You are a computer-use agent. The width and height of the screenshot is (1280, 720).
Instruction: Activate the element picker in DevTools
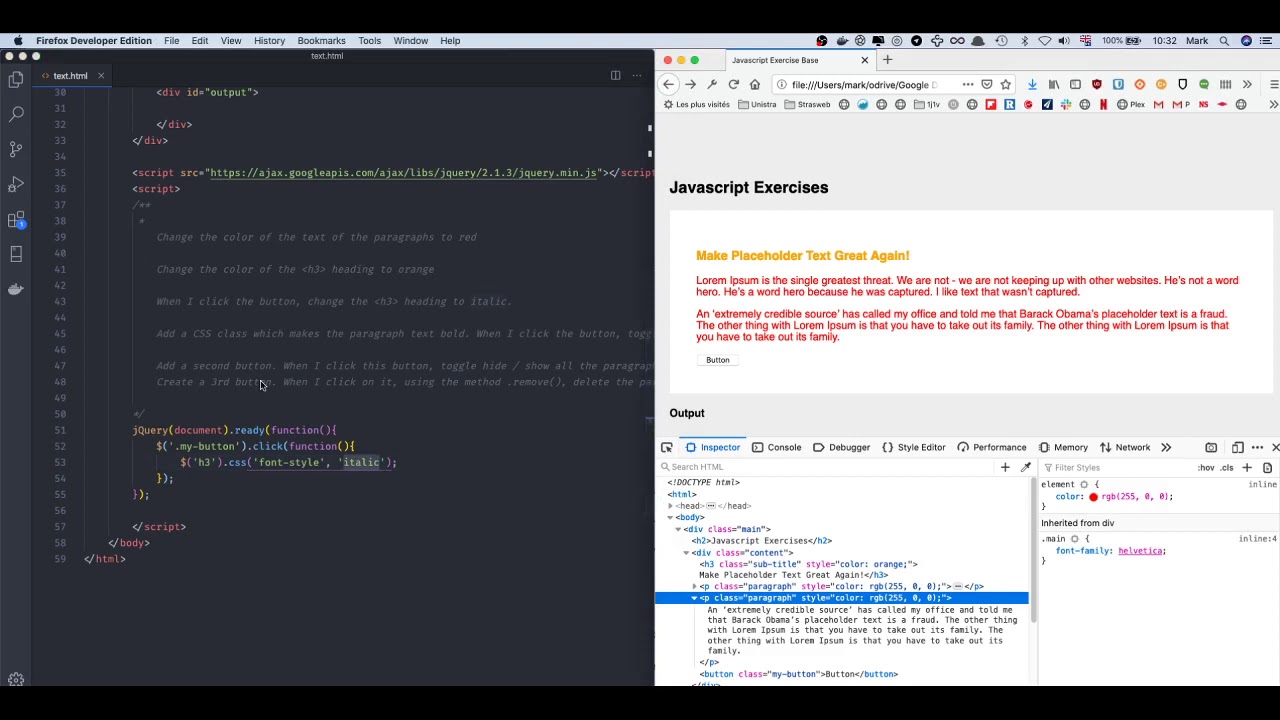point(667,448)
